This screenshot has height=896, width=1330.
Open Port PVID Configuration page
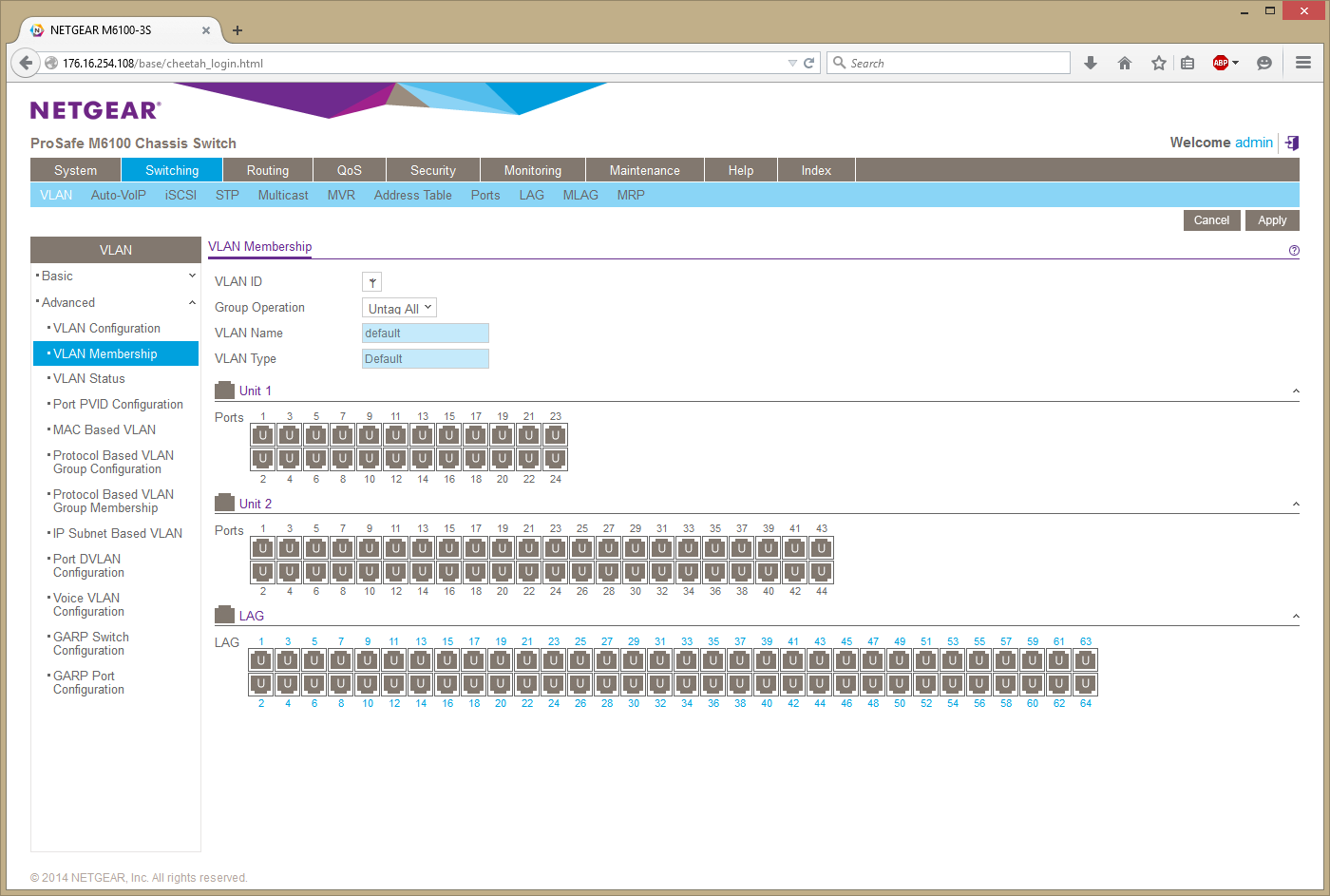[x=118, y=404]
